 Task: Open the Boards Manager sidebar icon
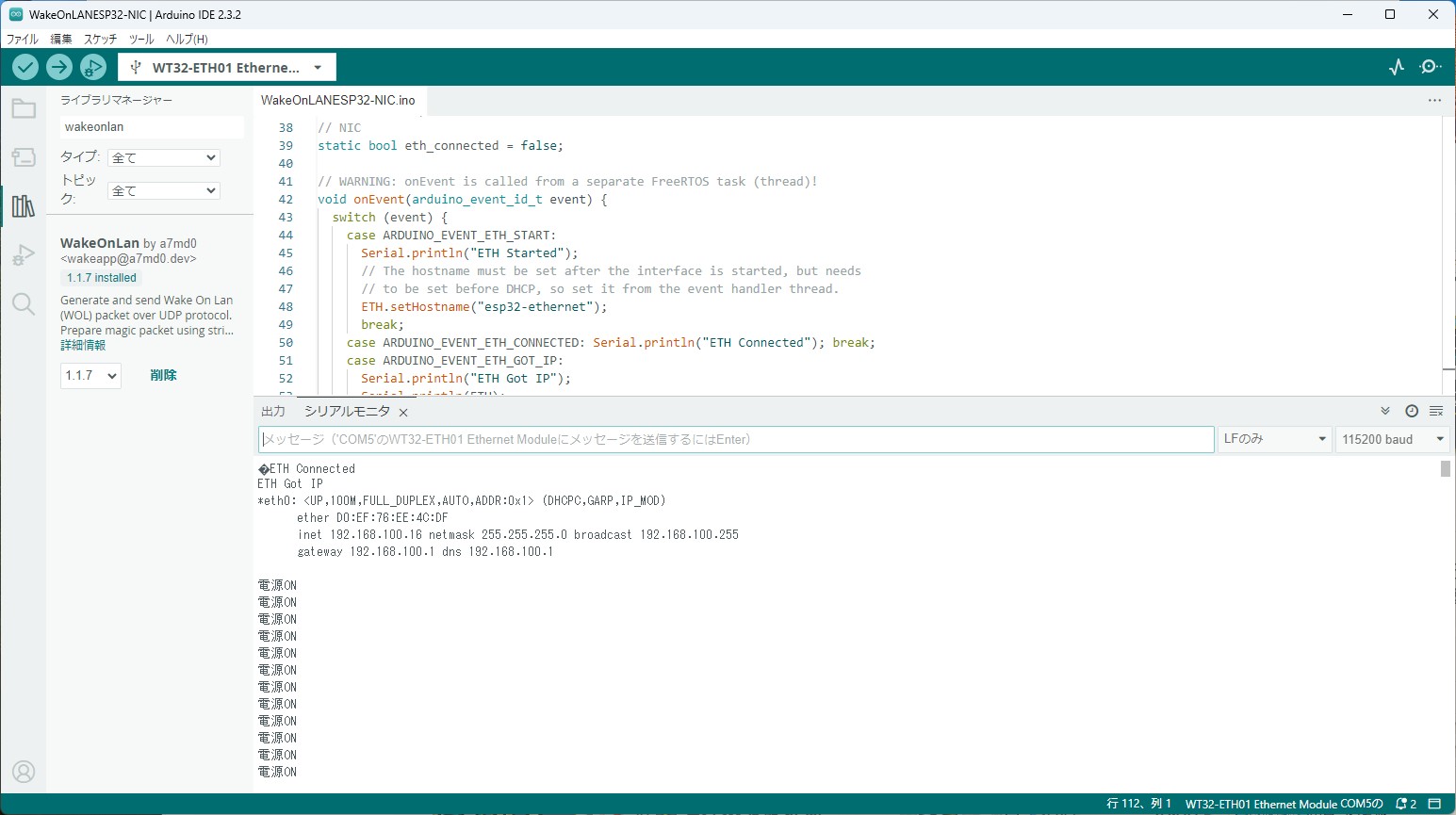click(24, 157)
